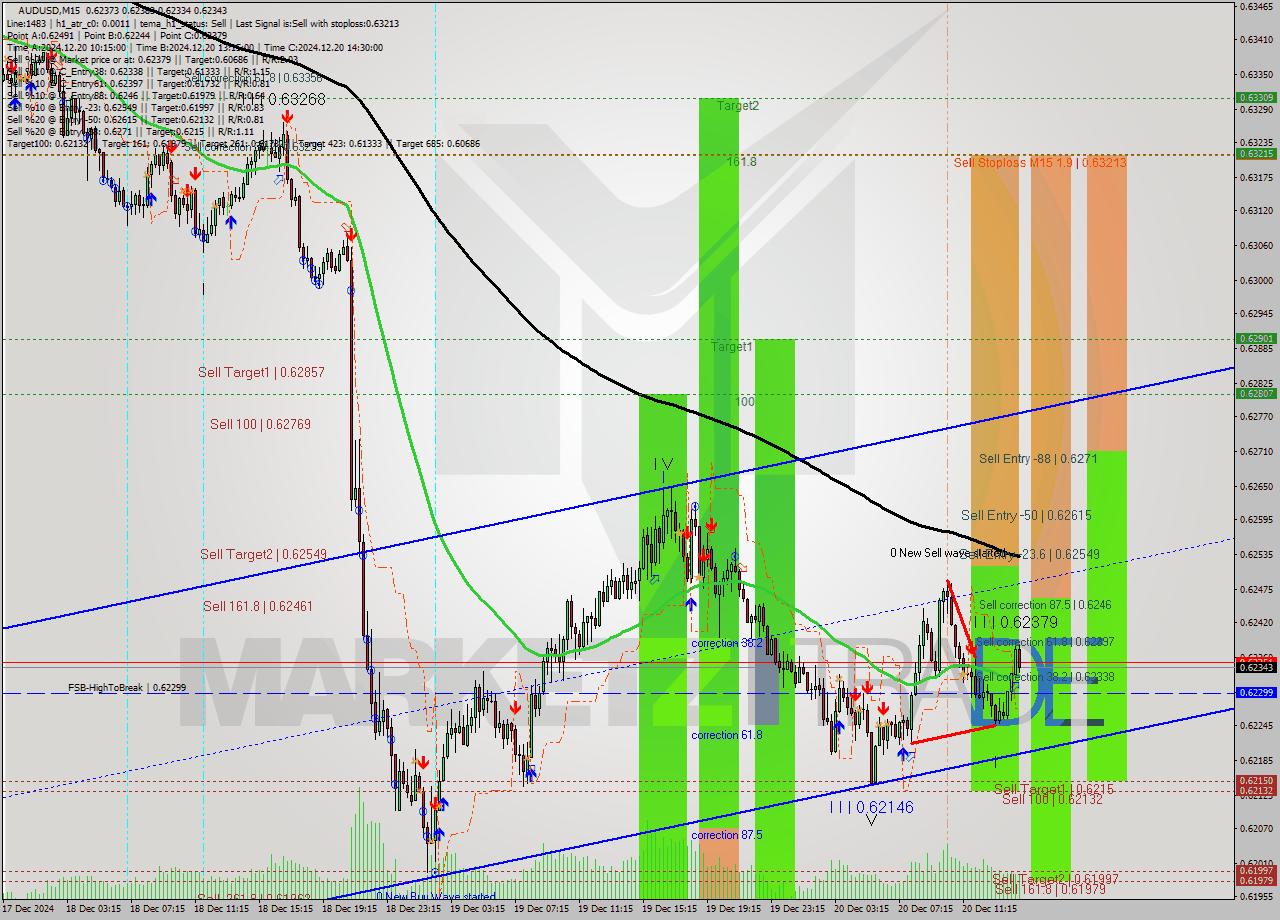Screen dimensions: 1280x920
Task: Click the 'Sell Stoploss M15 1.9 | 0.63213' label
Action: tap(1039, 162)
